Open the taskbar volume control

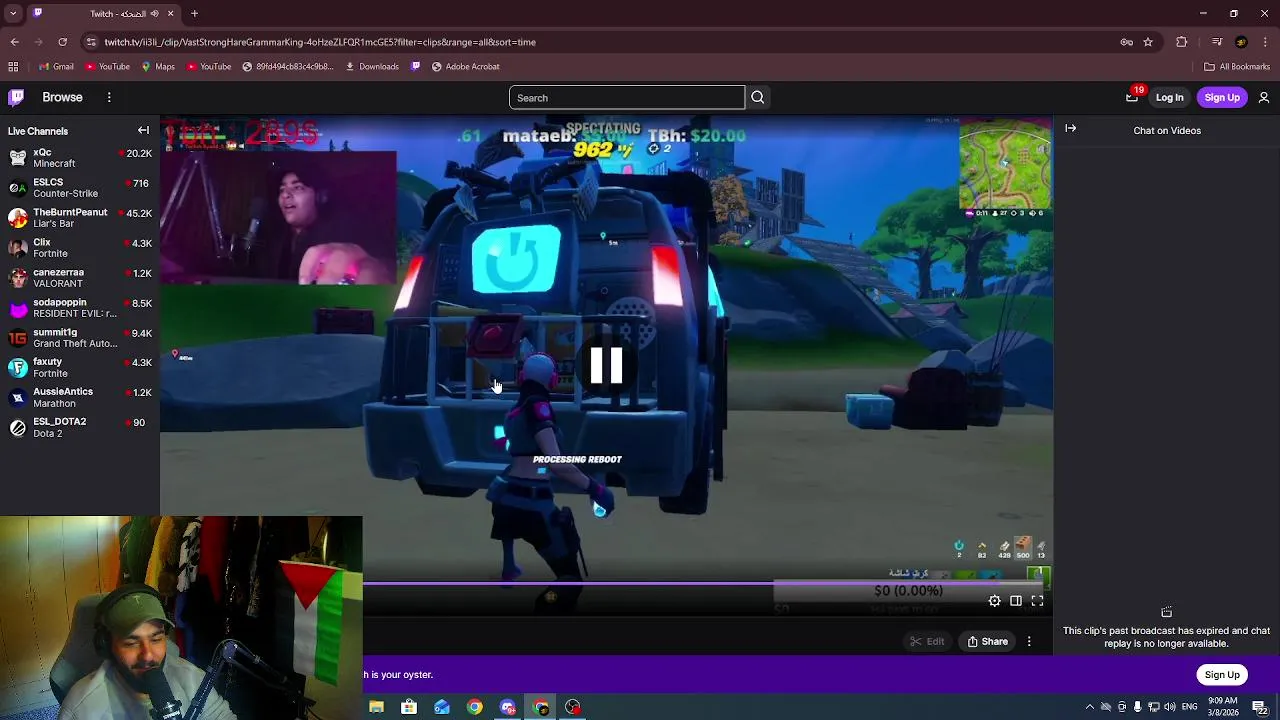click(1169, 707)
